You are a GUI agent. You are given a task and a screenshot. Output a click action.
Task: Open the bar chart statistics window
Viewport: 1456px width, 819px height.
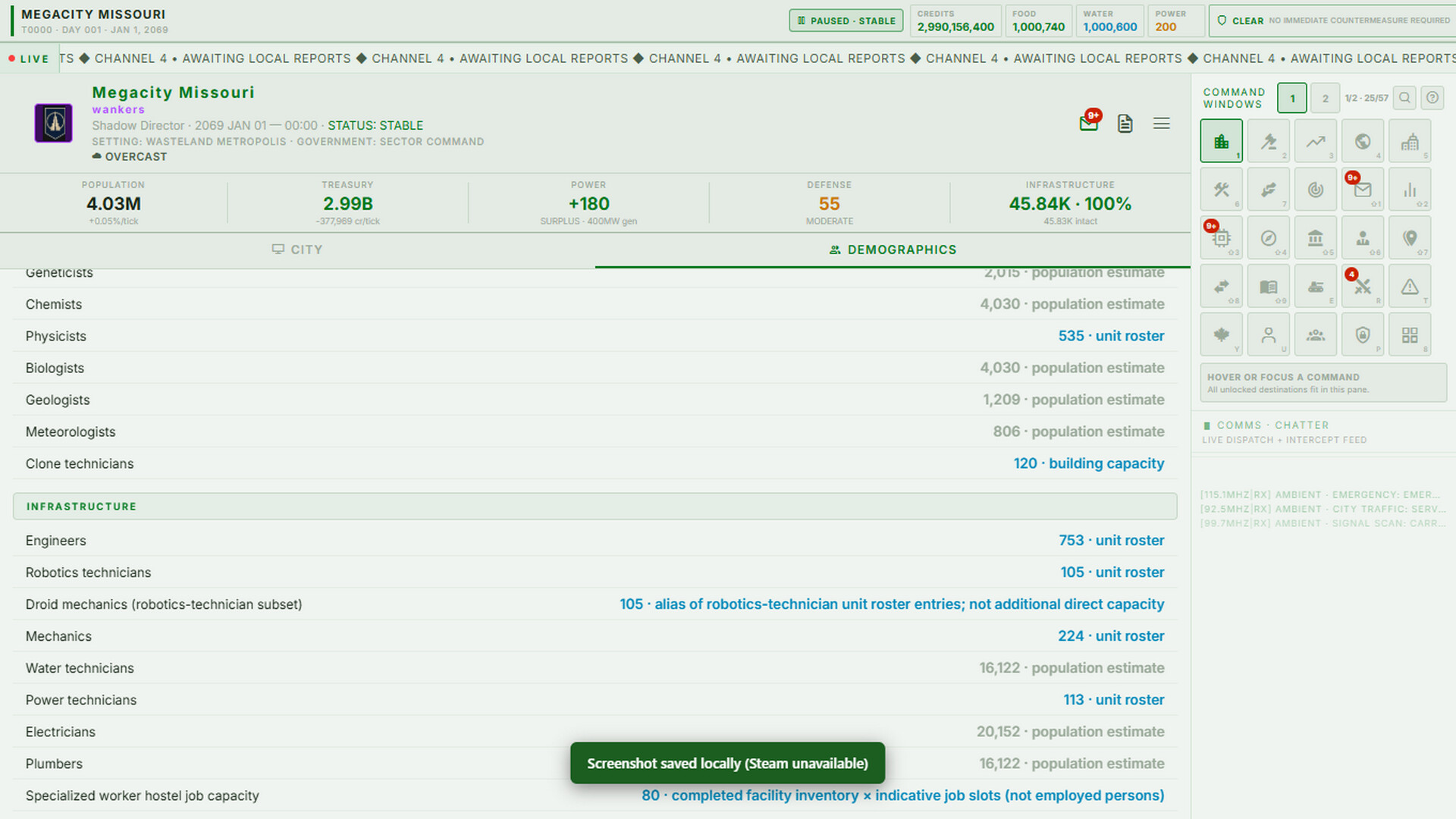(x=1409, y=190)
